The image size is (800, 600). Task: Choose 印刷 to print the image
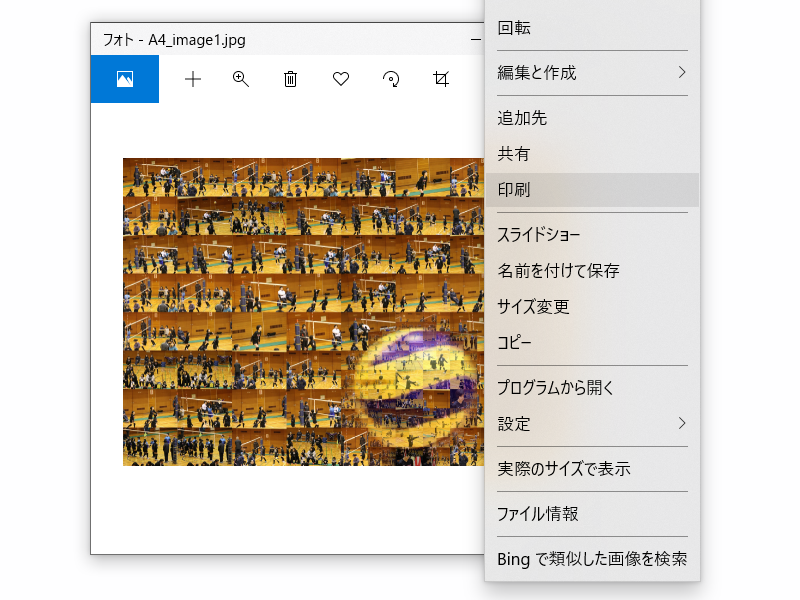pyautogui.click(x=592, y=190)
